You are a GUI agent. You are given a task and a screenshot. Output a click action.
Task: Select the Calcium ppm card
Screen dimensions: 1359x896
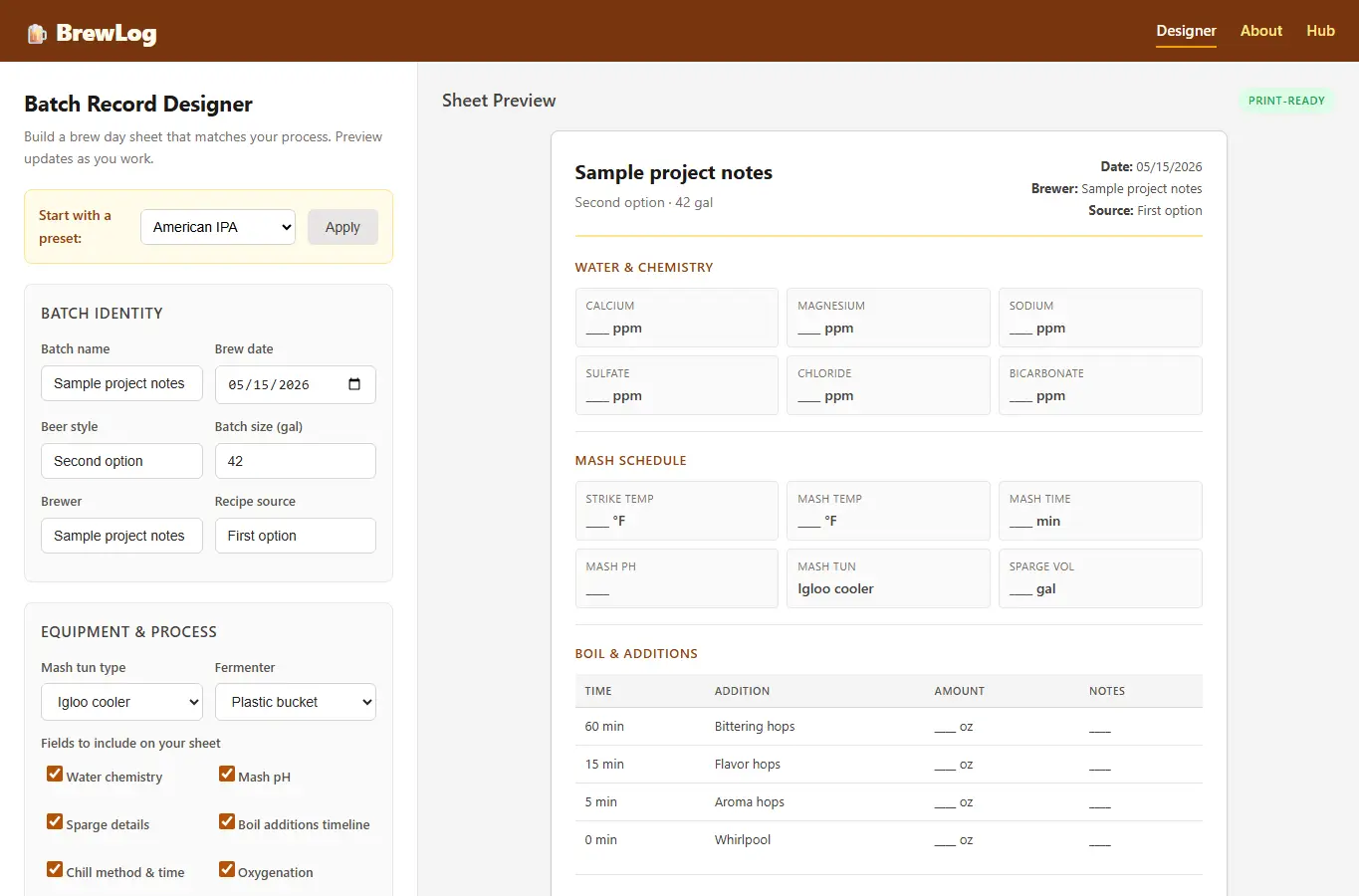point(677,318)
